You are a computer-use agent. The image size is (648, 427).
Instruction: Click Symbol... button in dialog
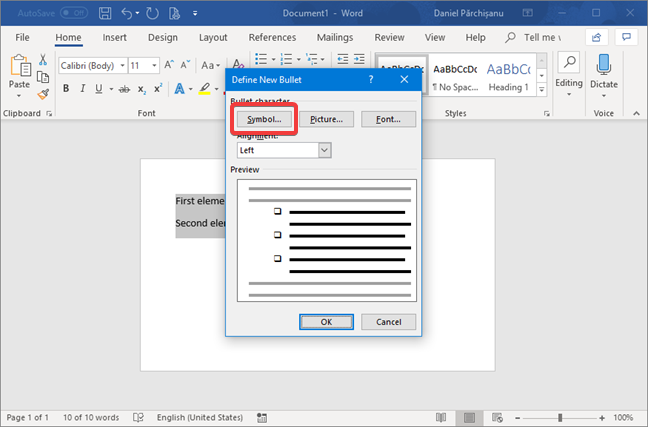click(264, 119)
